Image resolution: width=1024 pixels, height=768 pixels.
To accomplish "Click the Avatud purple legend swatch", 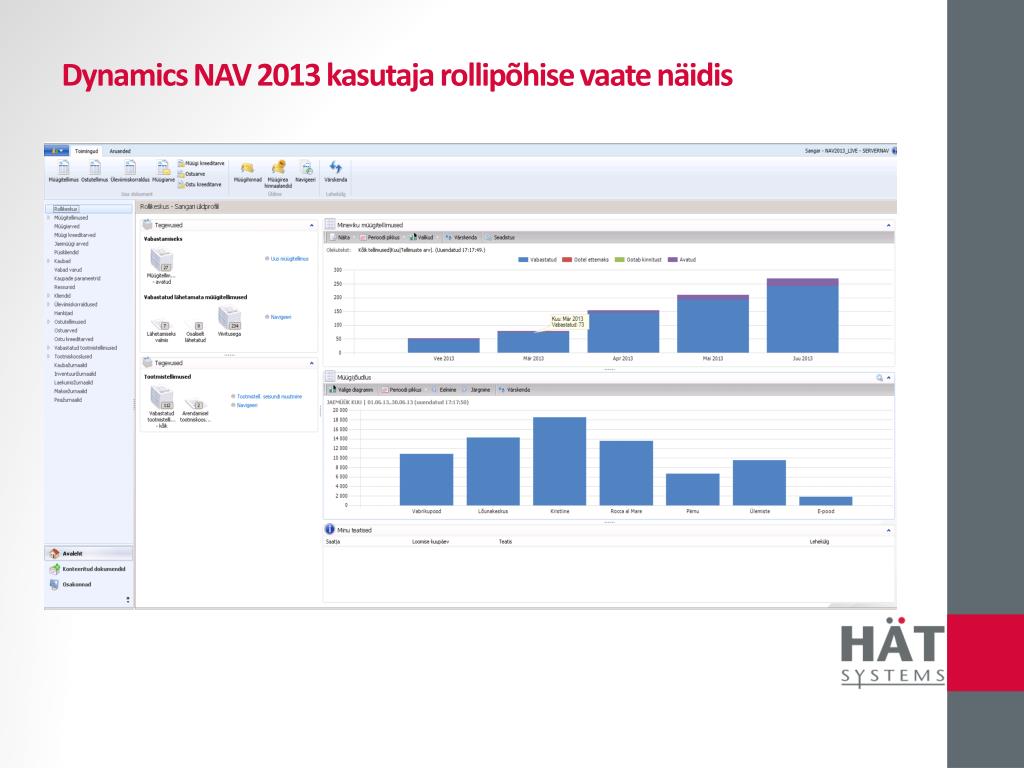I will click(x=673, y=260).
